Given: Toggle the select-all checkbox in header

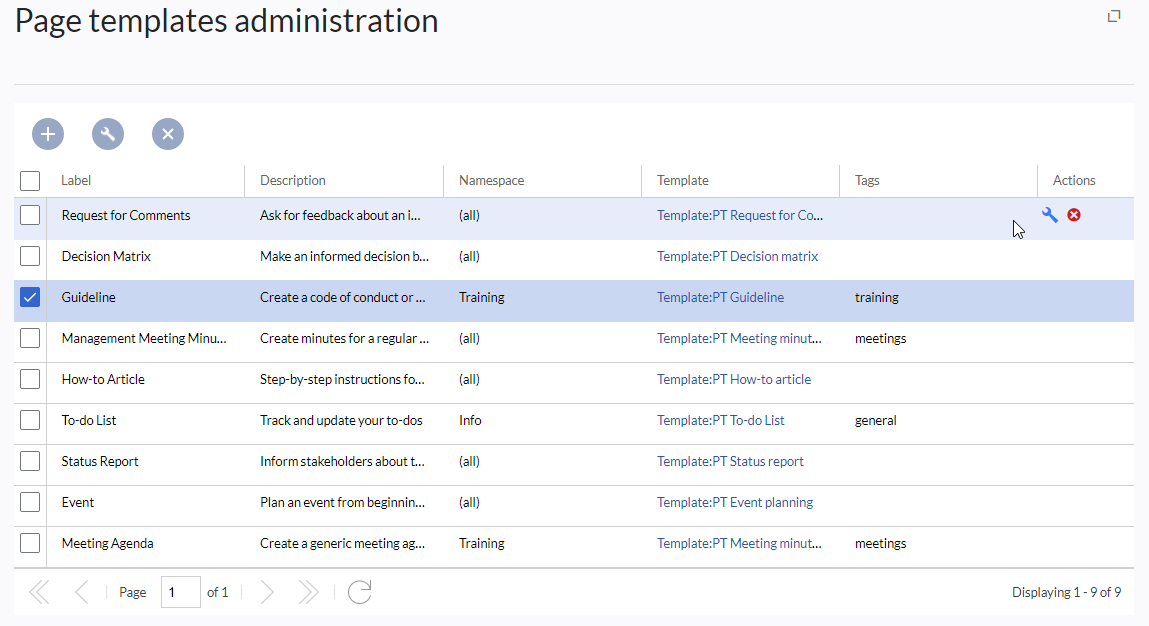Looking at the screenshot, I should pos(30,180).
